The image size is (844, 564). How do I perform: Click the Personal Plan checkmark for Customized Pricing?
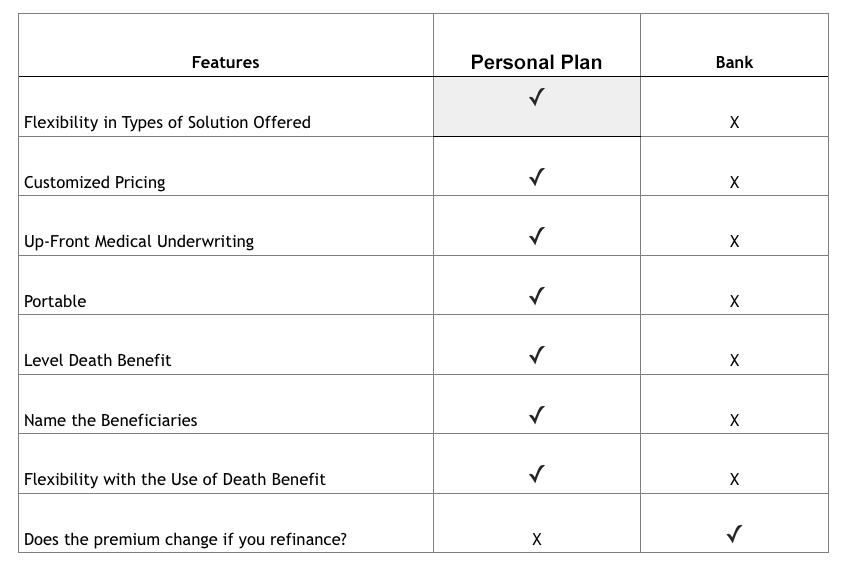coord(537,177)
